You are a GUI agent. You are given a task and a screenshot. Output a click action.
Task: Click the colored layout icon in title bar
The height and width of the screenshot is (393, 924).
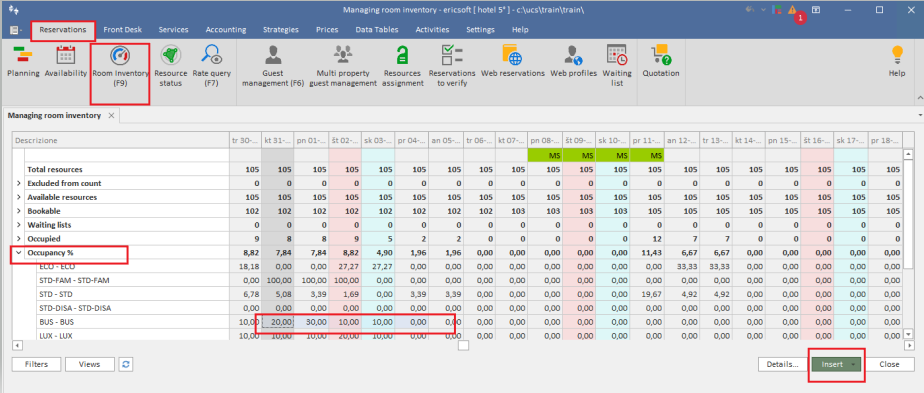(x=778, y=10)
